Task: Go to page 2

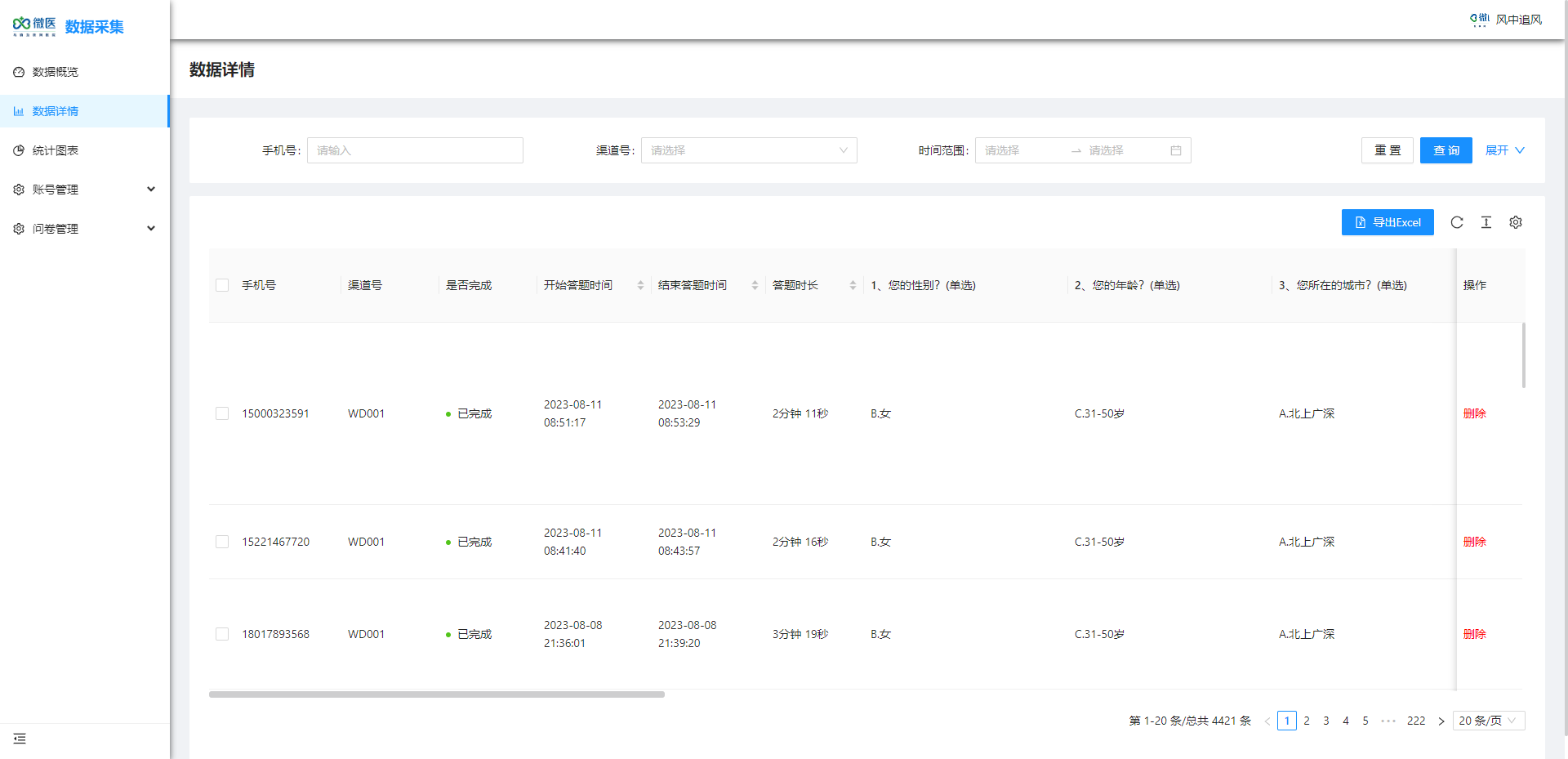Action: 1307,721
